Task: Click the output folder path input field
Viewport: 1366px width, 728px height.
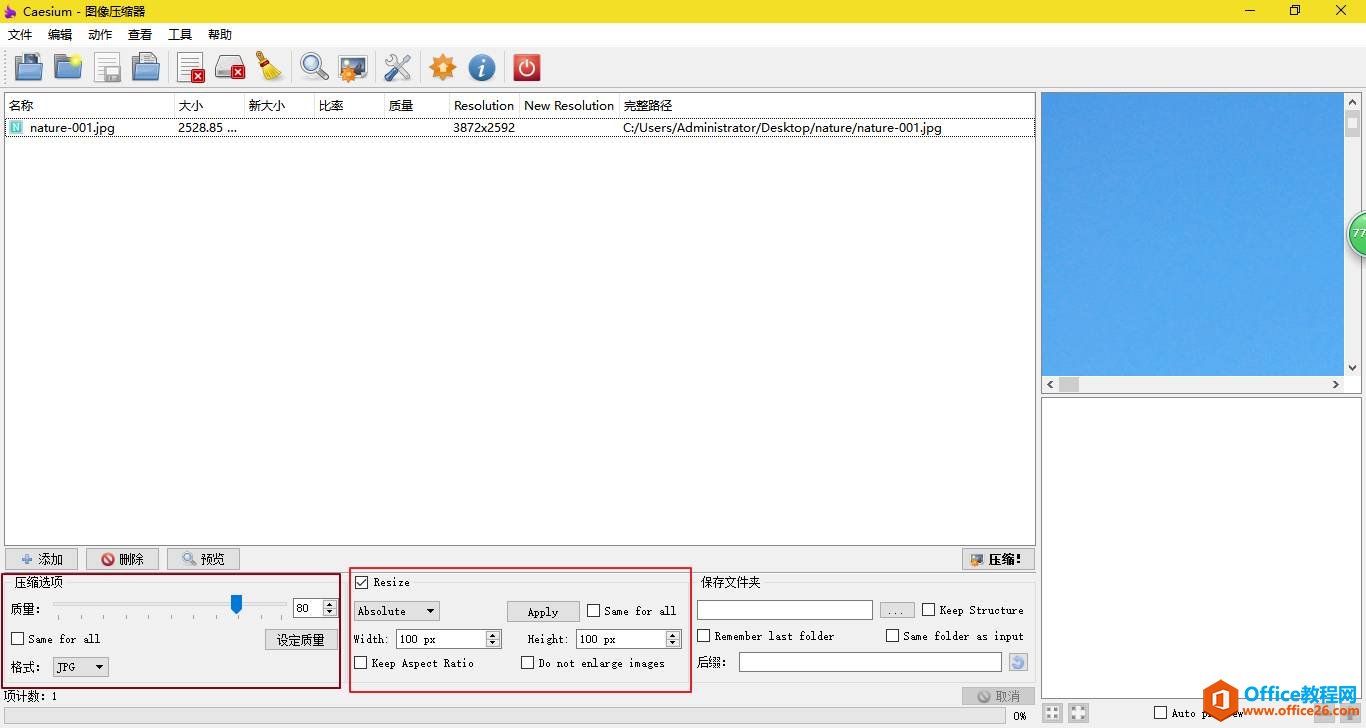Action: [785, 610]
